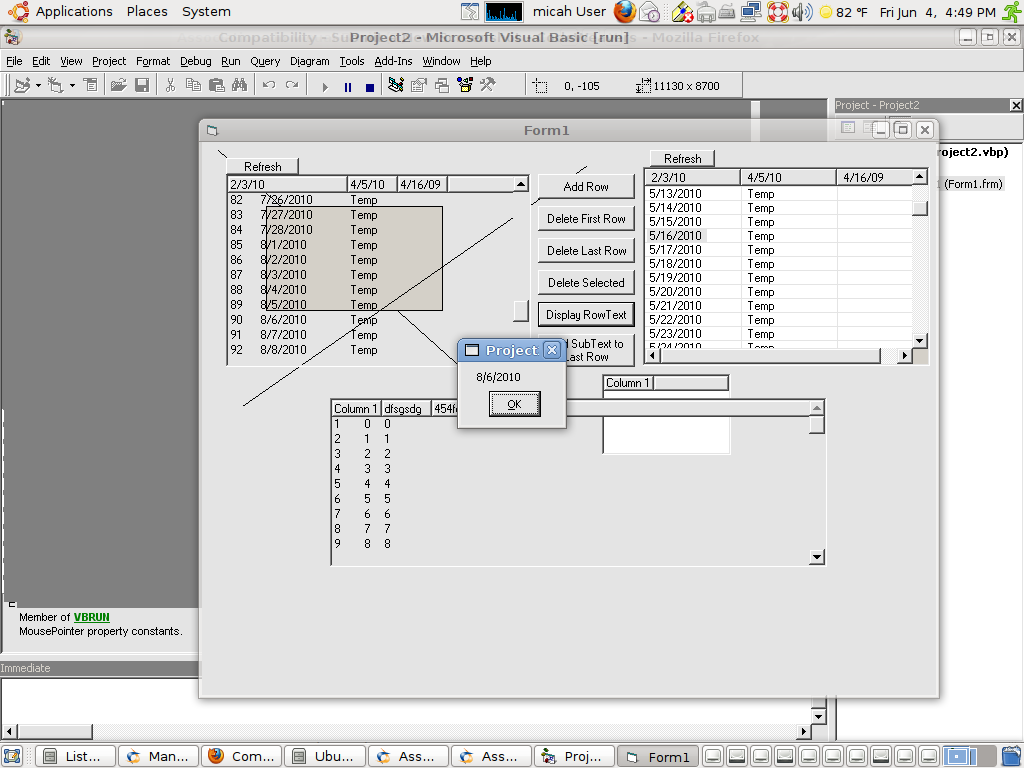Click the Delete Selected button
Image resolution: width=1024 pixels, height=768 pixels.
coord(585,282)
